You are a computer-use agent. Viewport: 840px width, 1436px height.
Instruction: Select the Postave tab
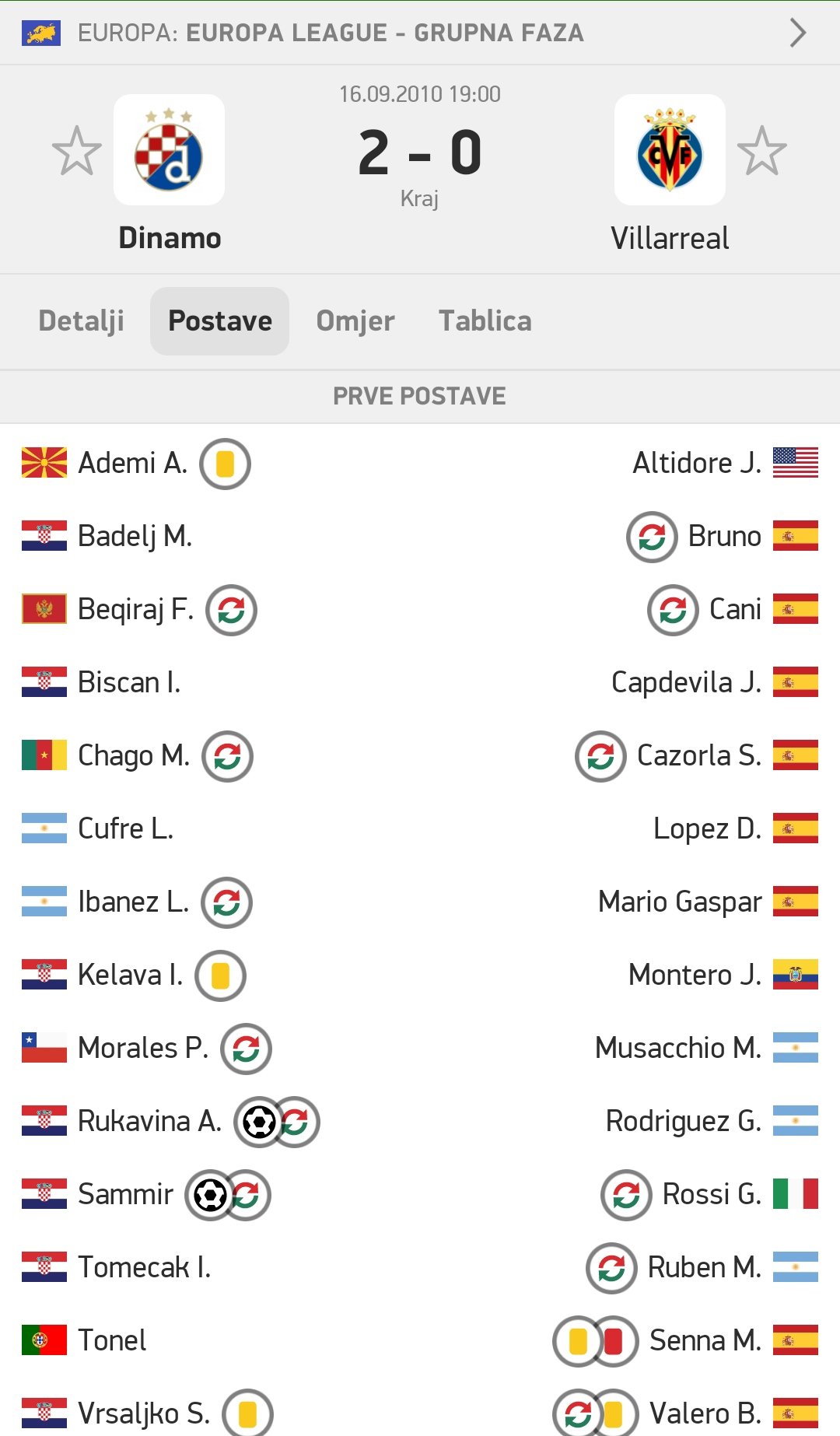click(x=220, y=321)
